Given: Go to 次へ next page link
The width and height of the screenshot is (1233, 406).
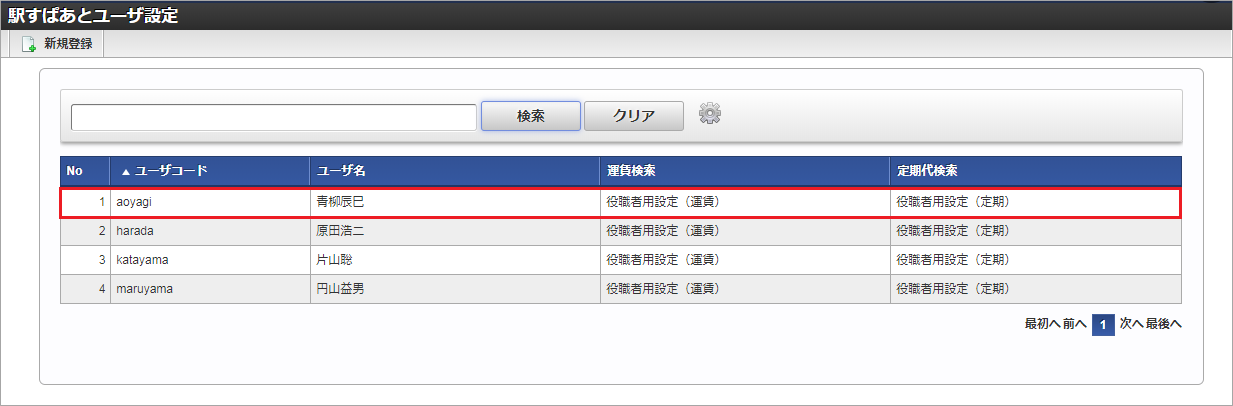Looking at the screenshot, I should coord(1131,325).
